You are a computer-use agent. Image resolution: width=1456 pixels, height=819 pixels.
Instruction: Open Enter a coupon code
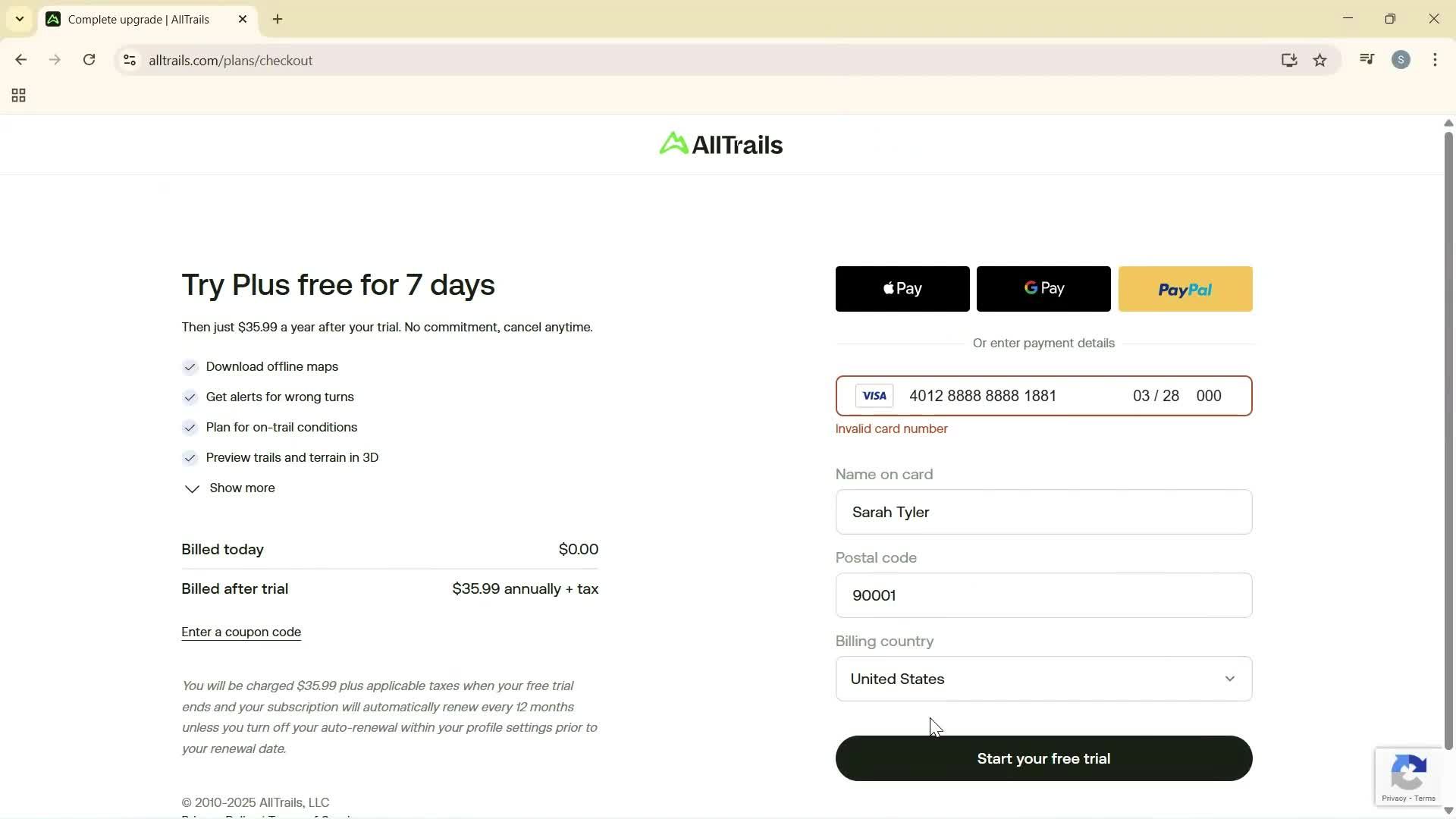[240, 631]
